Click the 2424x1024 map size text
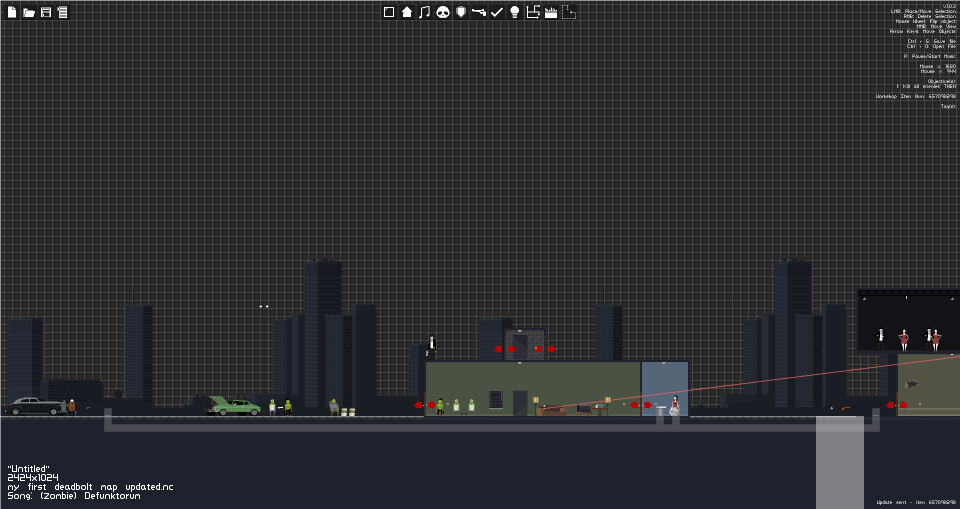This screenshot has width=960, height=509. point(32,478)
